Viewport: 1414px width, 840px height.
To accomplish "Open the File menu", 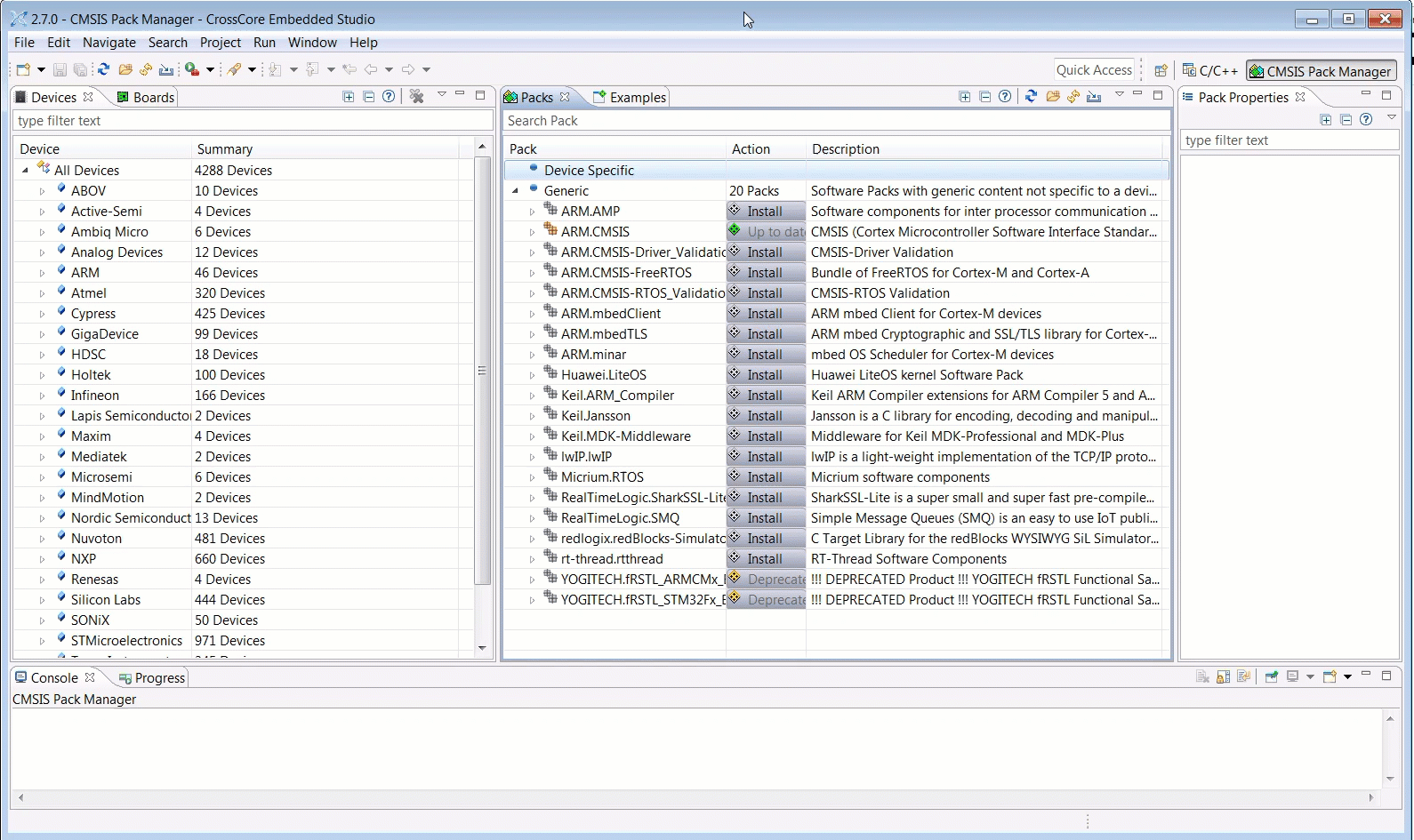I will (25, 43).
